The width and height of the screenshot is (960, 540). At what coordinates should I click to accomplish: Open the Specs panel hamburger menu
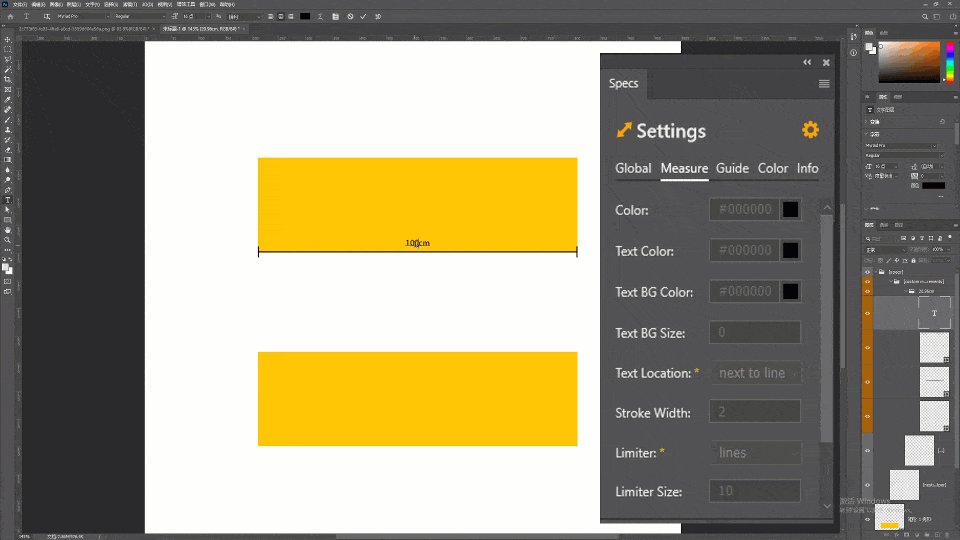824,84
